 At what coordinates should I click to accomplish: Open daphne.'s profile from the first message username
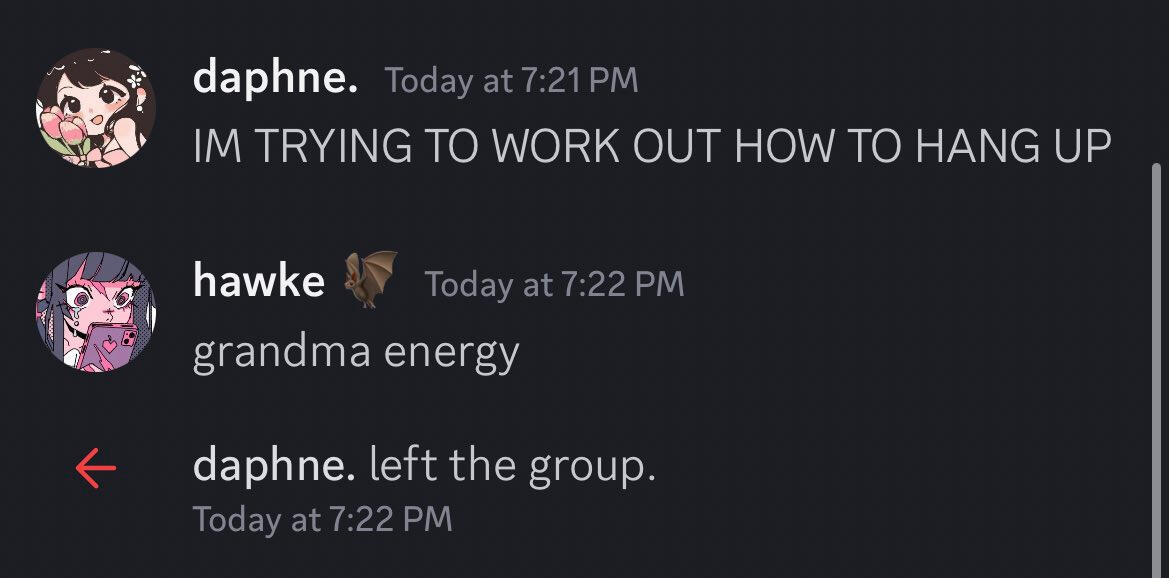[x=275, y=78]
